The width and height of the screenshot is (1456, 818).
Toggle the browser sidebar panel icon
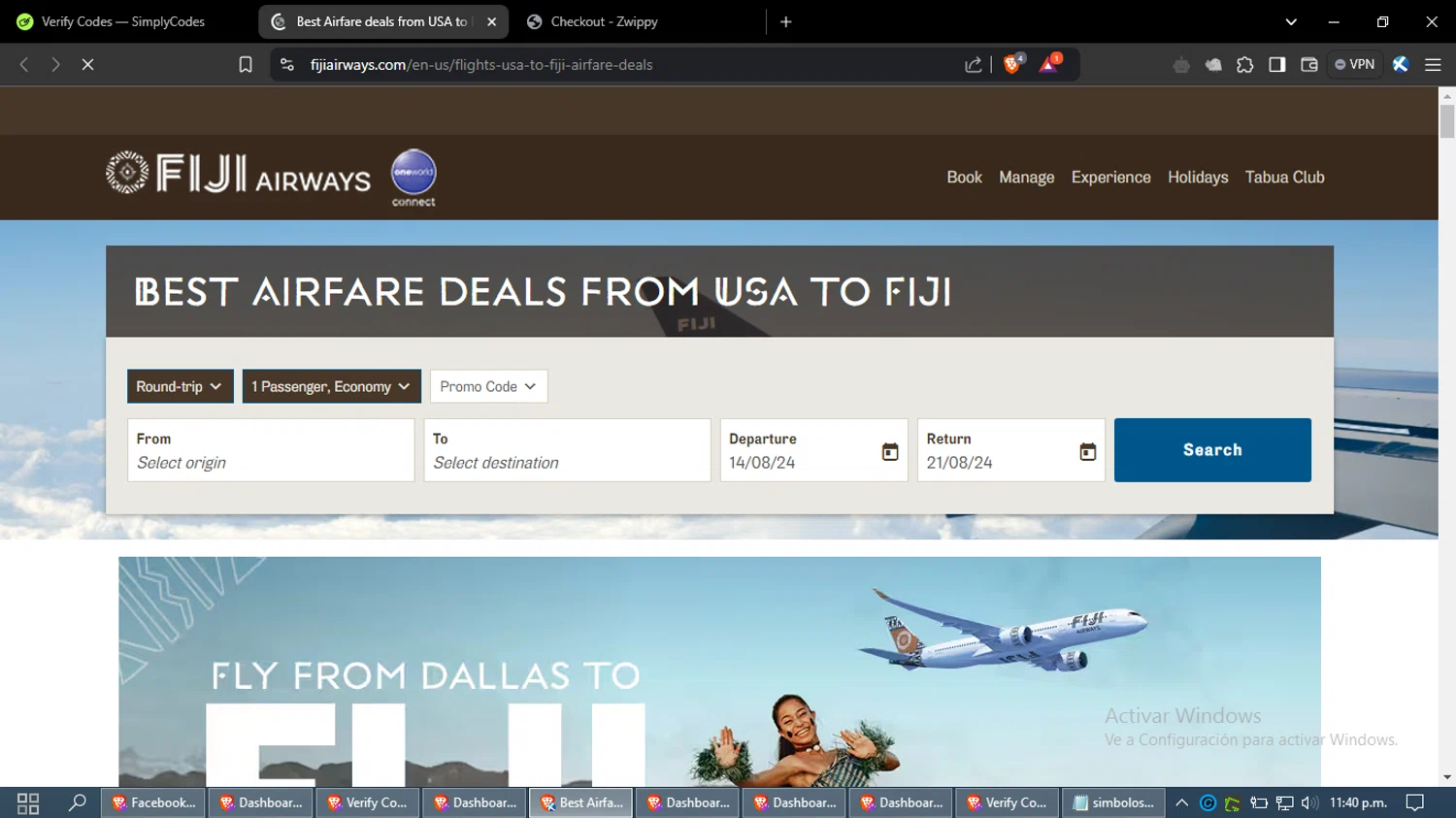click(x=1277, y=64)
